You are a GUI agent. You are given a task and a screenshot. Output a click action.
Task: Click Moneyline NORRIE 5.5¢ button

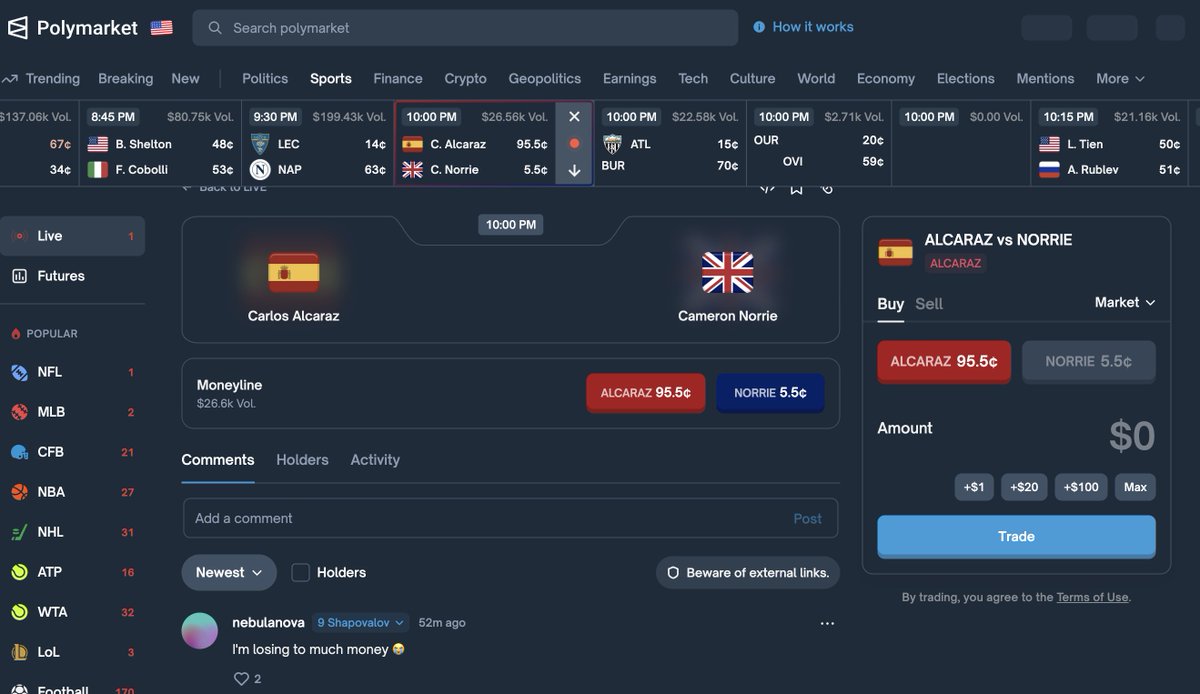[770, 393]
